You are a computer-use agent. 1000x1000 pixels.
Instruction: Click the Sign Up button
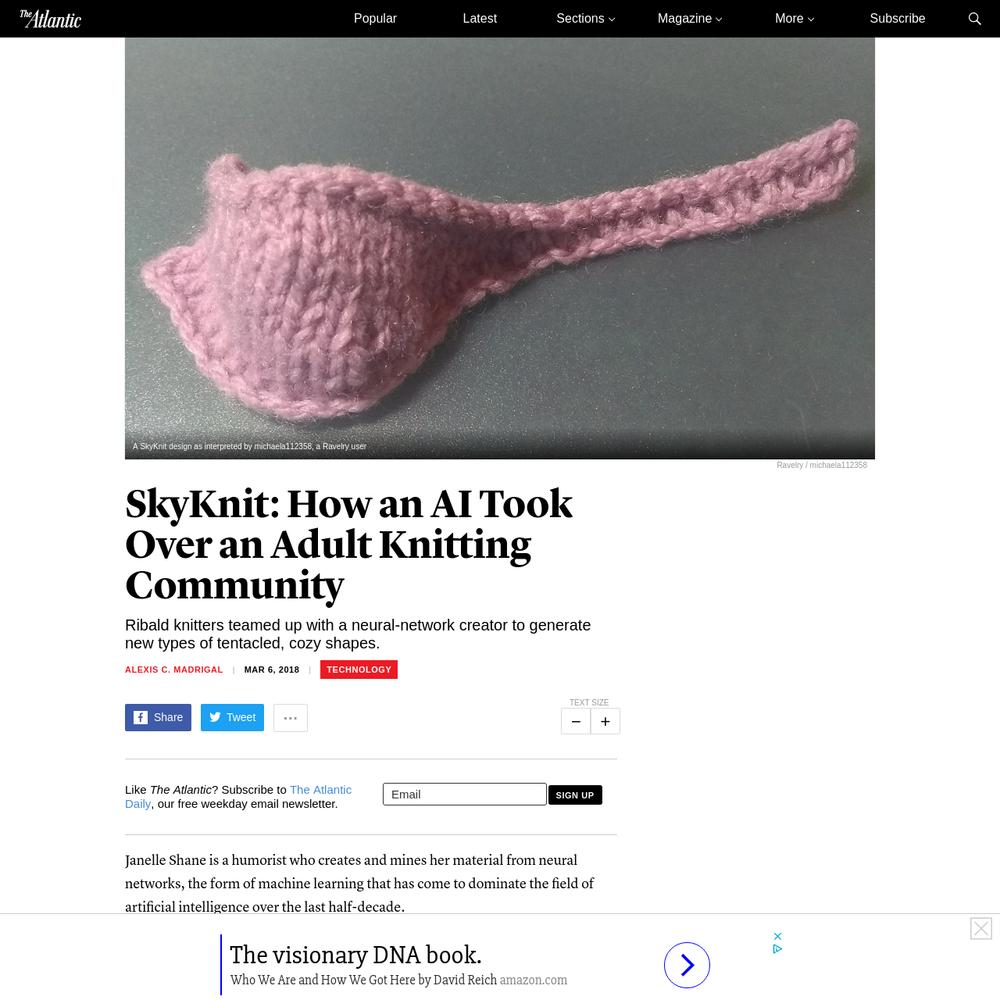click(575, 795)
